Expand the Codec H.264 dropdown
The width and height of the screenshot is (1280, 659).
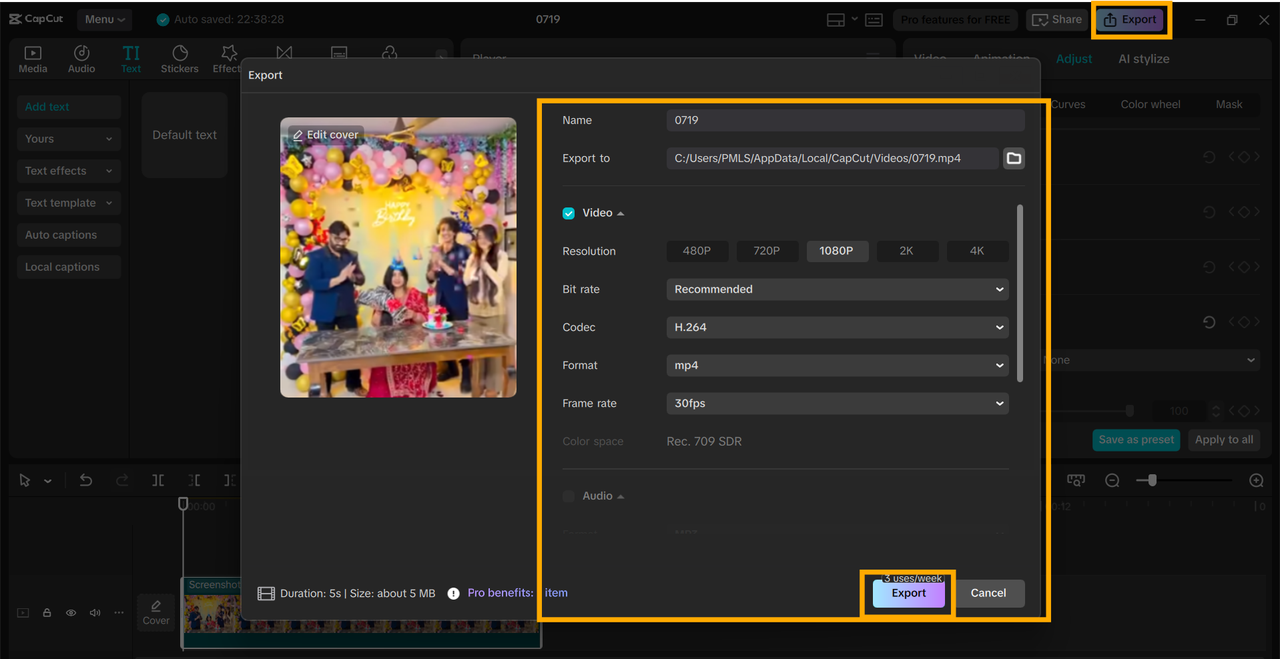tap(837, 327)
